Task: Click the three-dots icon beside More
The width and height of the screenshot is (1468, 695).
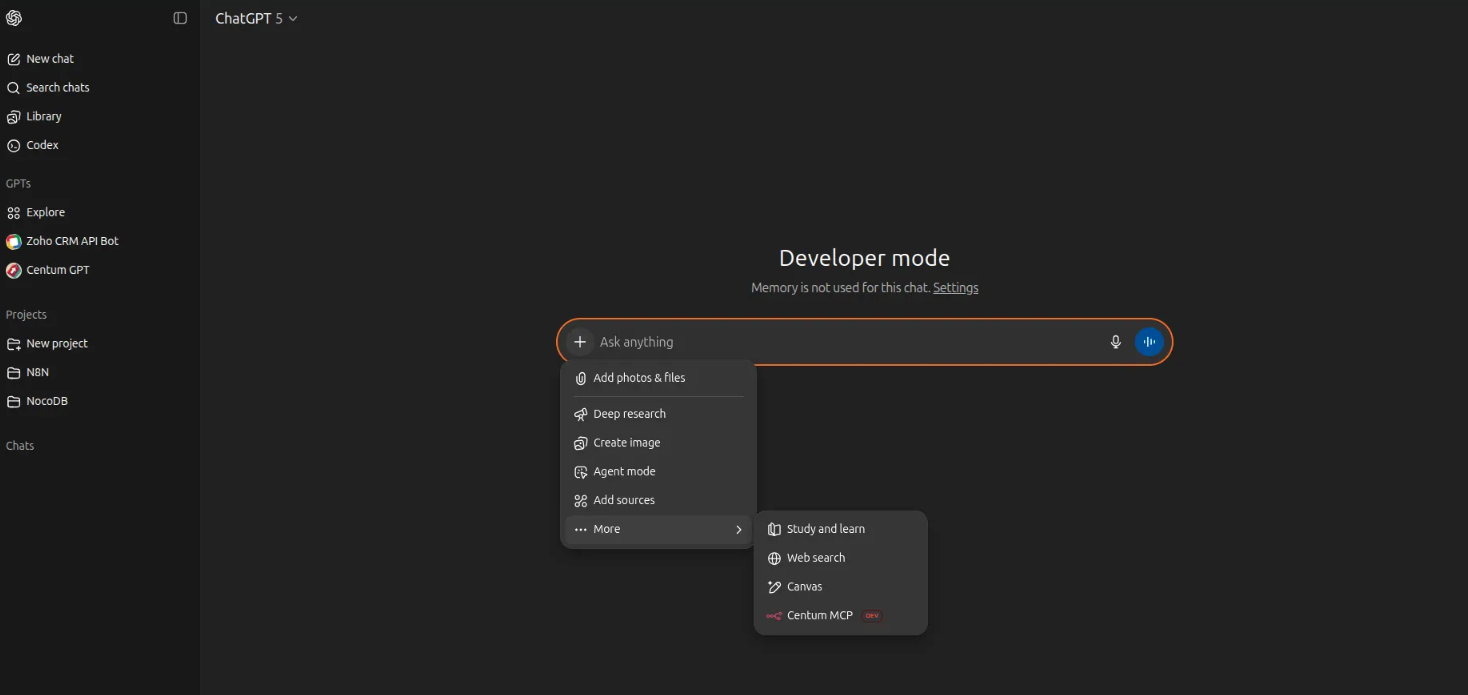Action: [581, 530]
